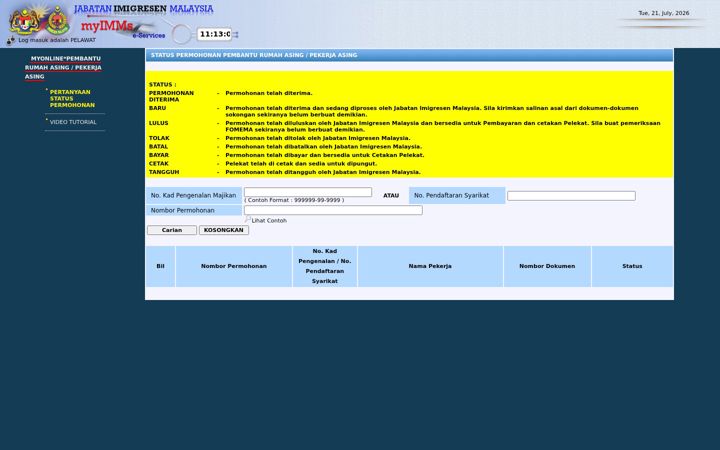Focus the Nombor Permohonan input field
Viewport: 720px width, 450px height.
(333, 210)
